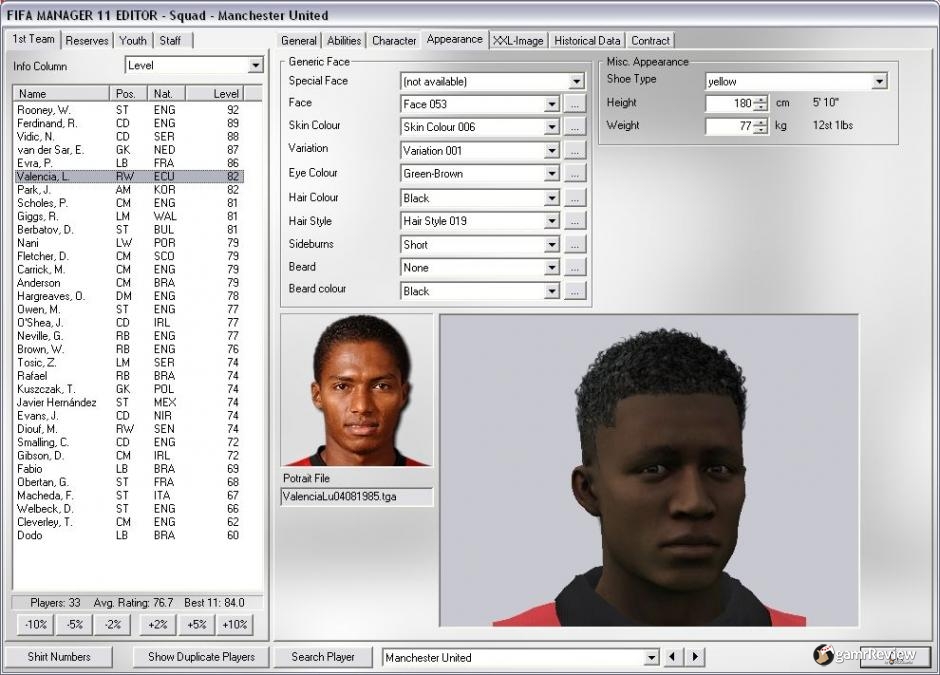Select player Giggs, R. in list
Viewport: 940px width, 675px height.
coord(129,216)
